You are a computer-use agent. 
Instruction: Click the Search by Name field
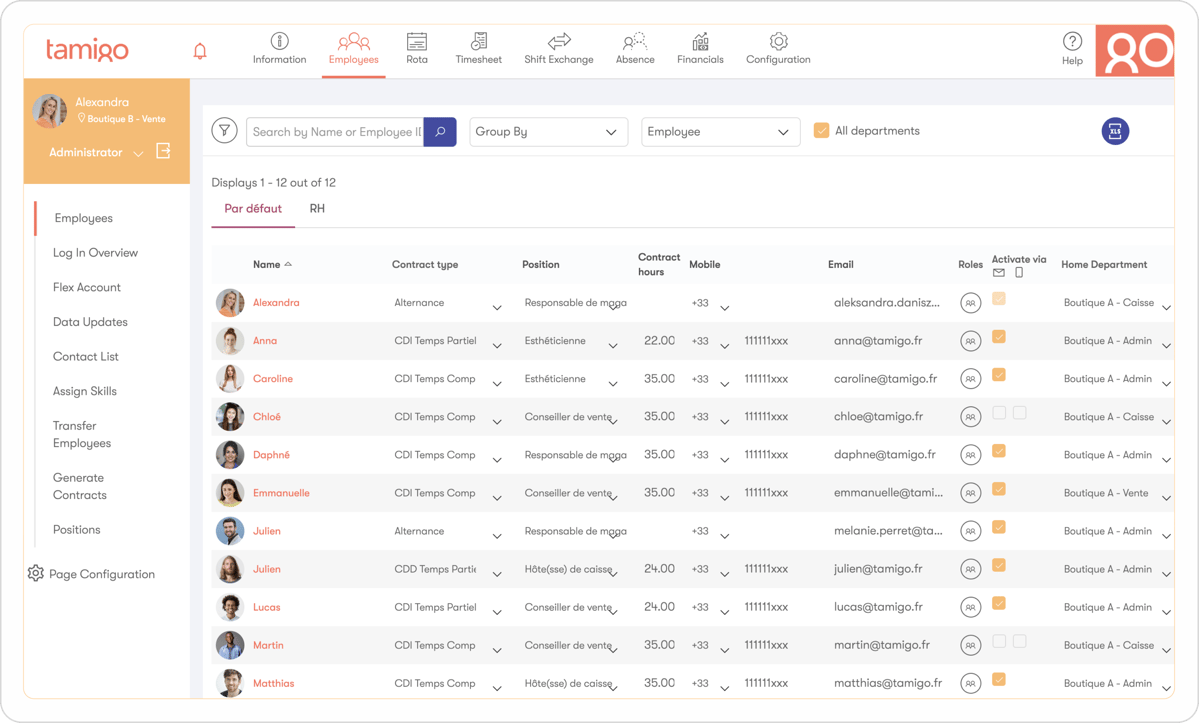335,131
